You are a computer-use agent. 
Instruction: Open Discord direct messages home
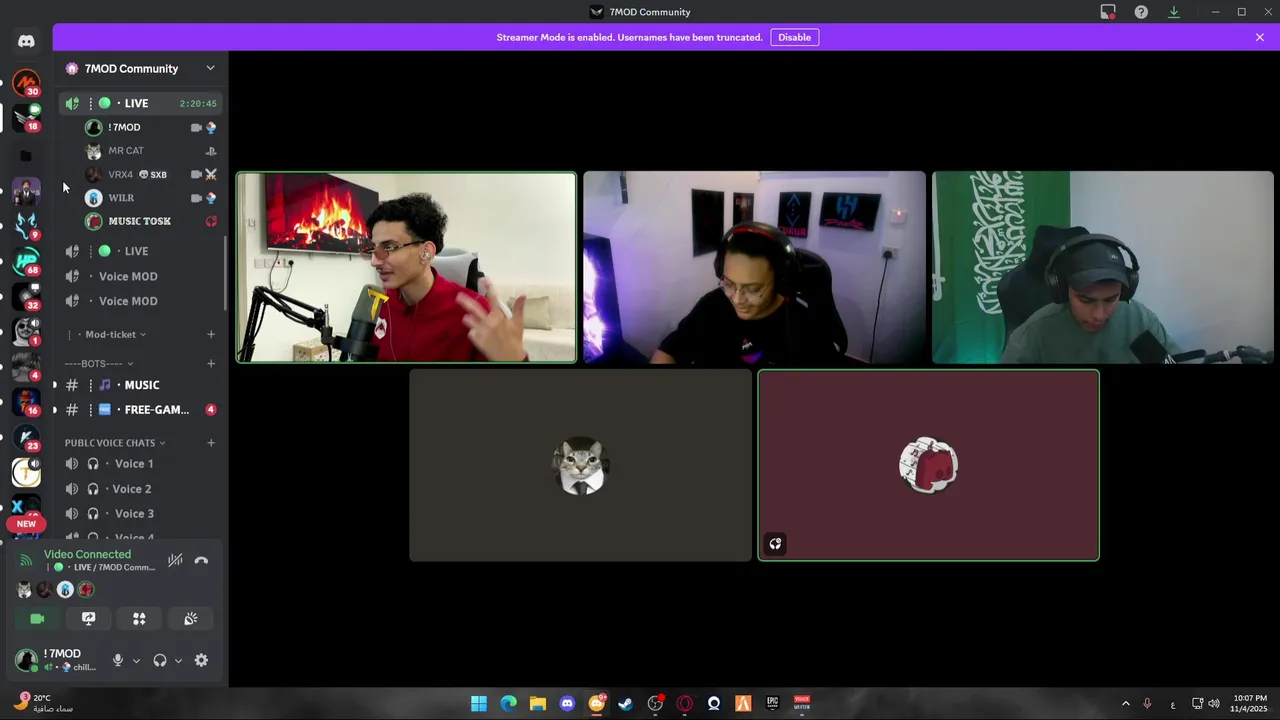(x=26, y=41)
